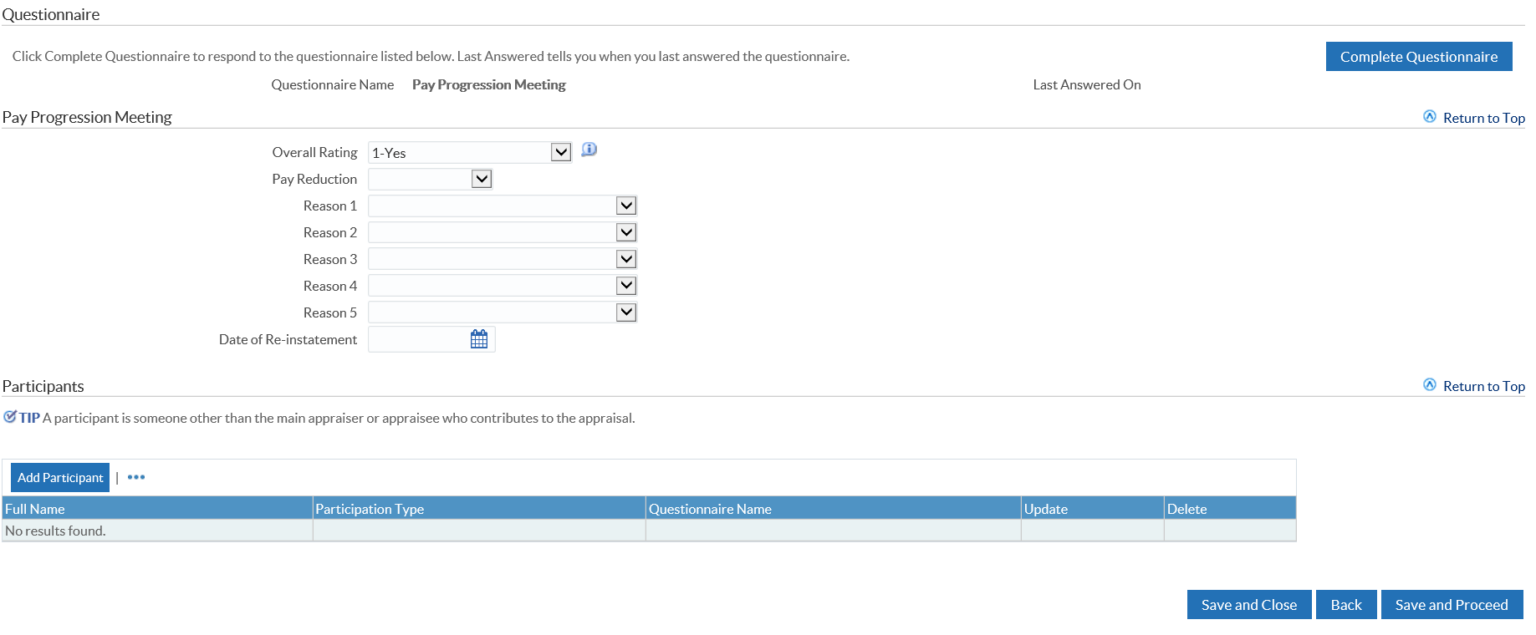Click Save and Close
The height and width of the screenshot is (635, 1536).
(x=1248, y=605)
